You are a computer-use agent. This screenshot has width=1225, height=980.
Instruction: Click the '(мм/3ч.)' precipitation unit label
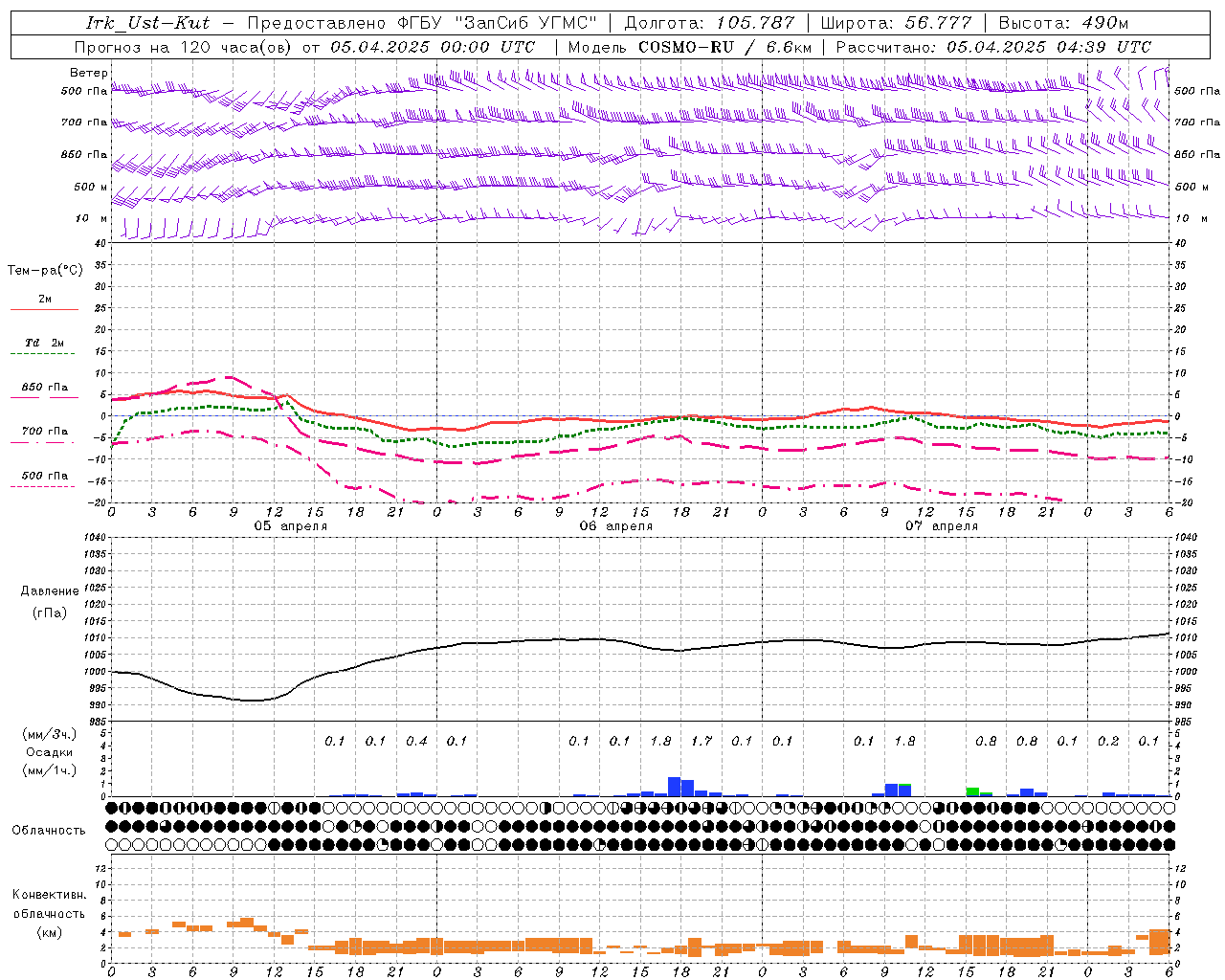pos(49,734)
